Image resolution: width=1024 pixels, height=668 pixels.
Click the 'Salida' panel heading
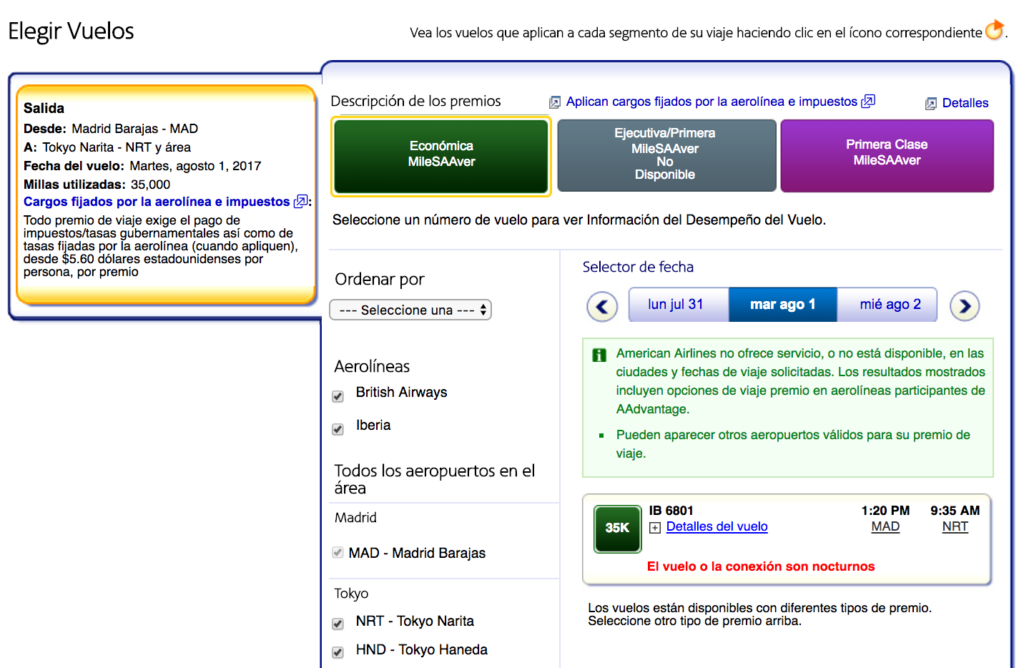[x=44, y=108]
